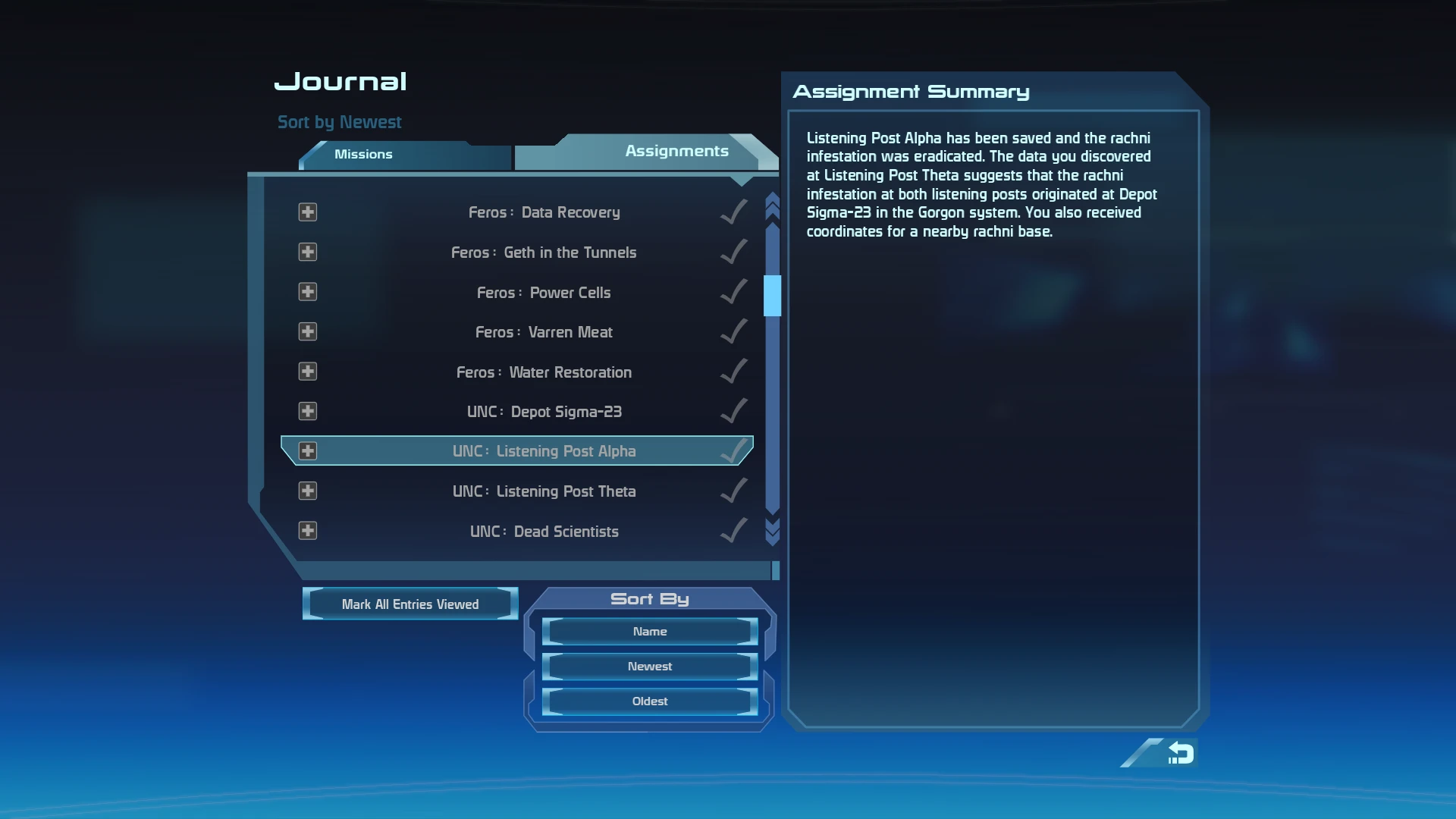The width and height of the screenshot is (1456, 819).
Task: Click the journal list scrollbar thumb
Action: click(x=772, y=296)
